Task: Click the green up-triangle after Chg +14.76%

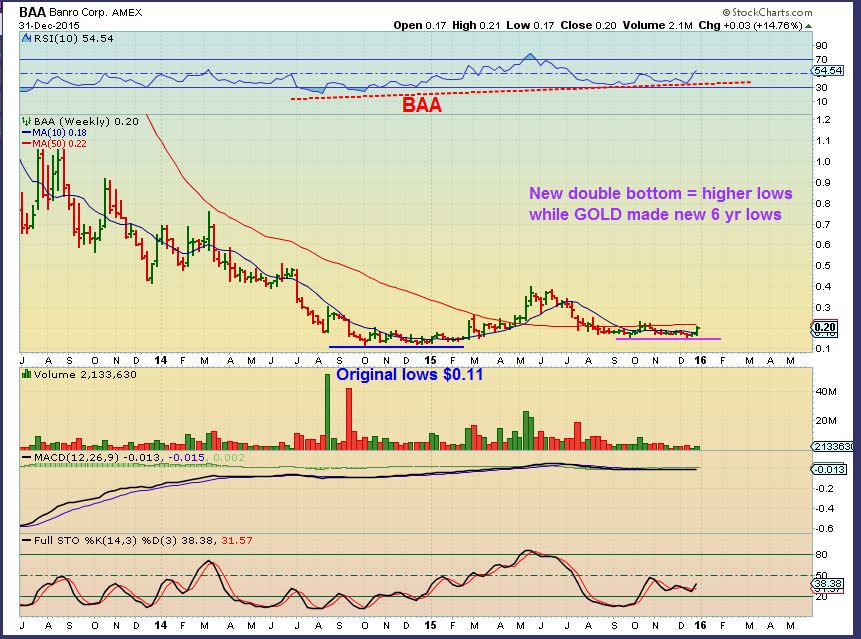Action: pyautogui.click(x=808, y=26)
